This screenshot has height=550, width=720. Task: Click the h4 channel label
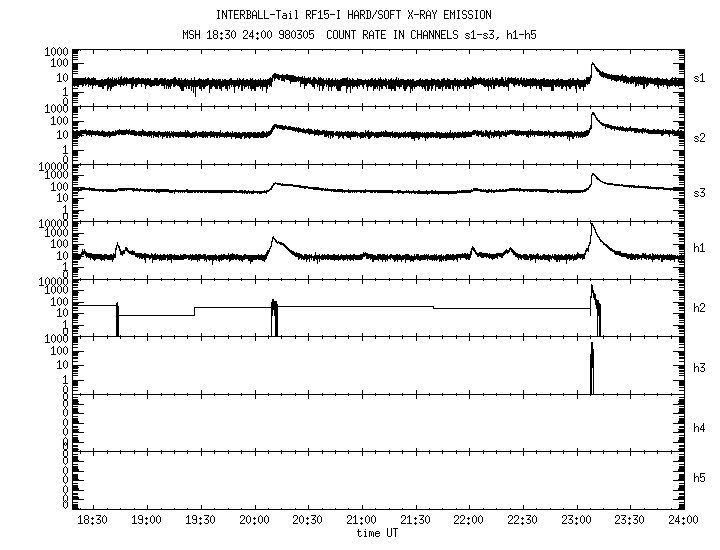click(699, 428)
